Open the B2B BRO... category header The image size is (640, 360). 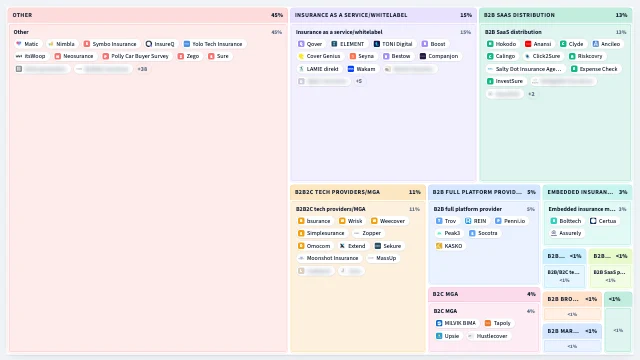[572, 299]
